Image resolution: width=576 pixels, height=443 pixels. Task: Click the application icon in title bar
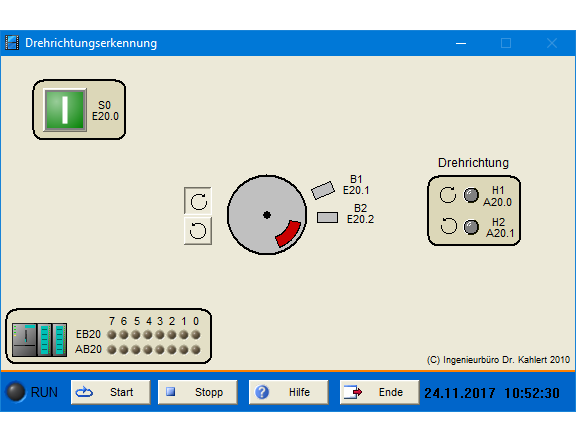(12, 43)
